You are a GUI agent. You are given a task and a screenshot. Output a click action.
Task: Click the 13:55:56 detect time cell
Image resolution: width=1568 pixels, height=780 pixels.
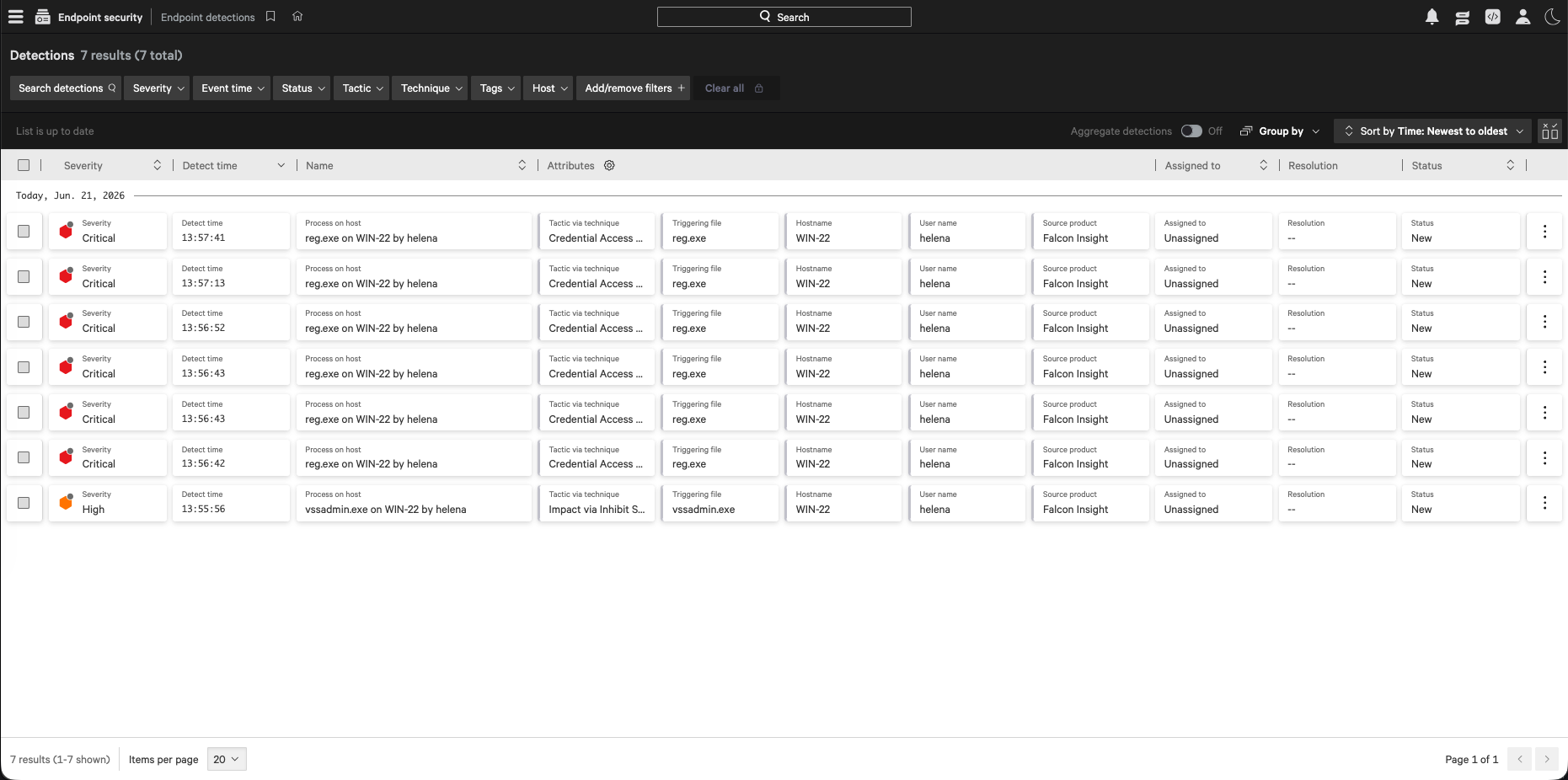click(231, 503)
